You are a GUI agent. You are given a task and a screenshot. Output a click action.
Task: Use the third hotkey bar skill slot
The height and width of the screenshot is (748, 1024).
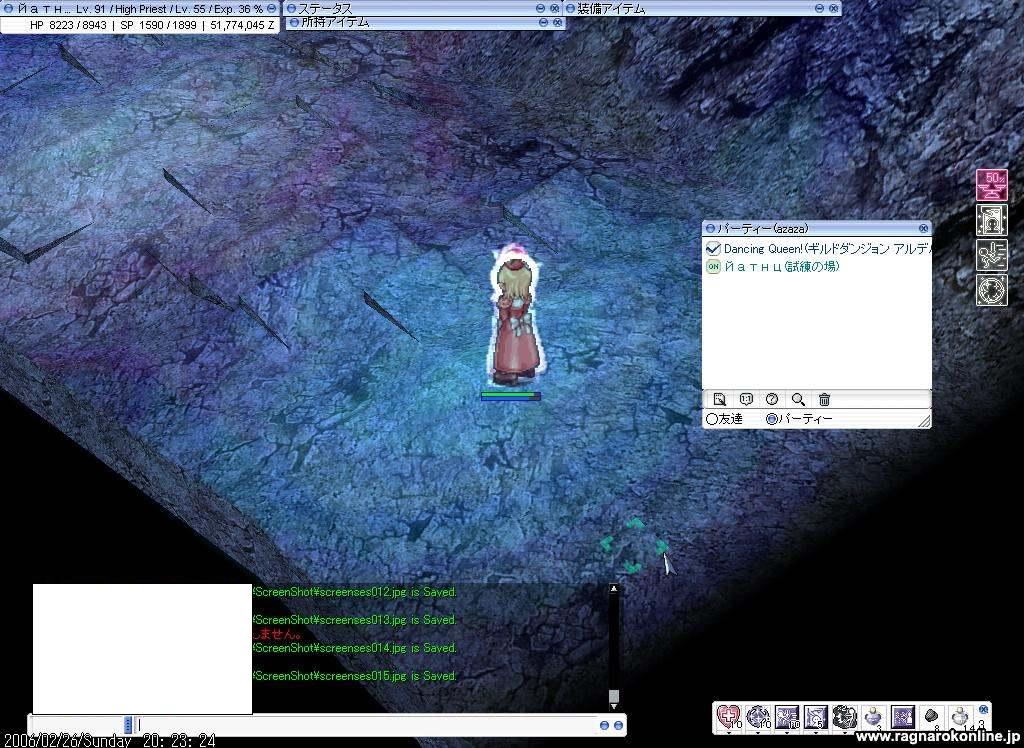point(787,717)
